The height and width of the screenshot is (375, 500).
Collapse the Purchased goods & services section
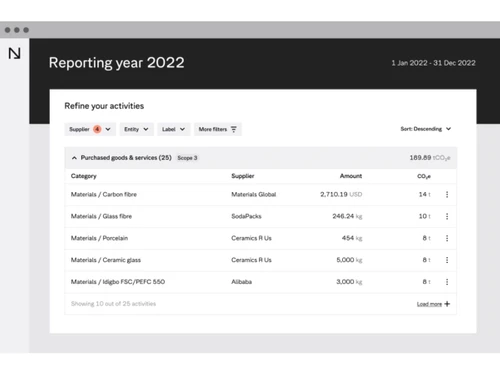tap(74, 158)
